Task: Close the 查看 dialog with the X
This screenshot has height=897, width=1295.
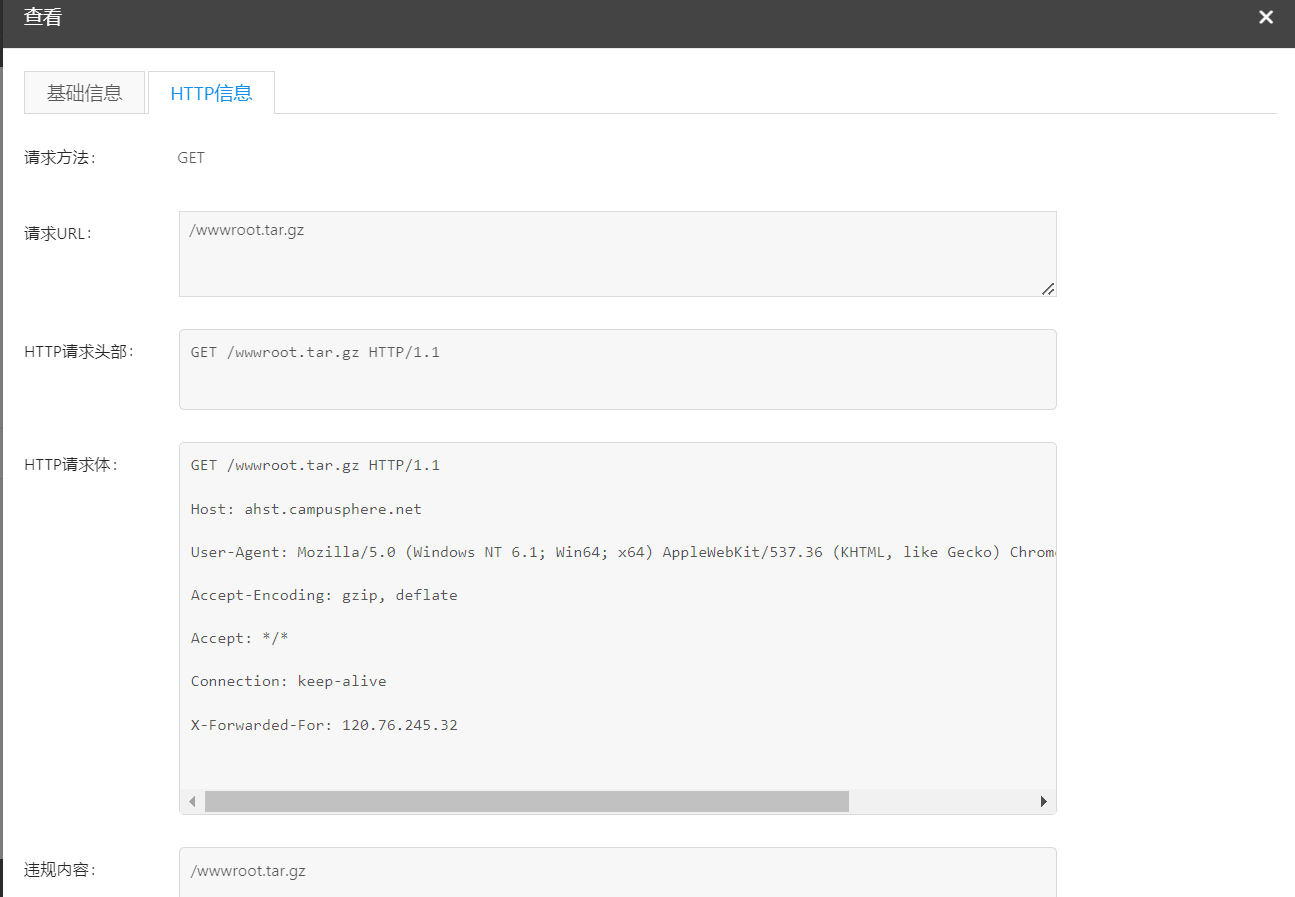Action: tap(1266, 17)
